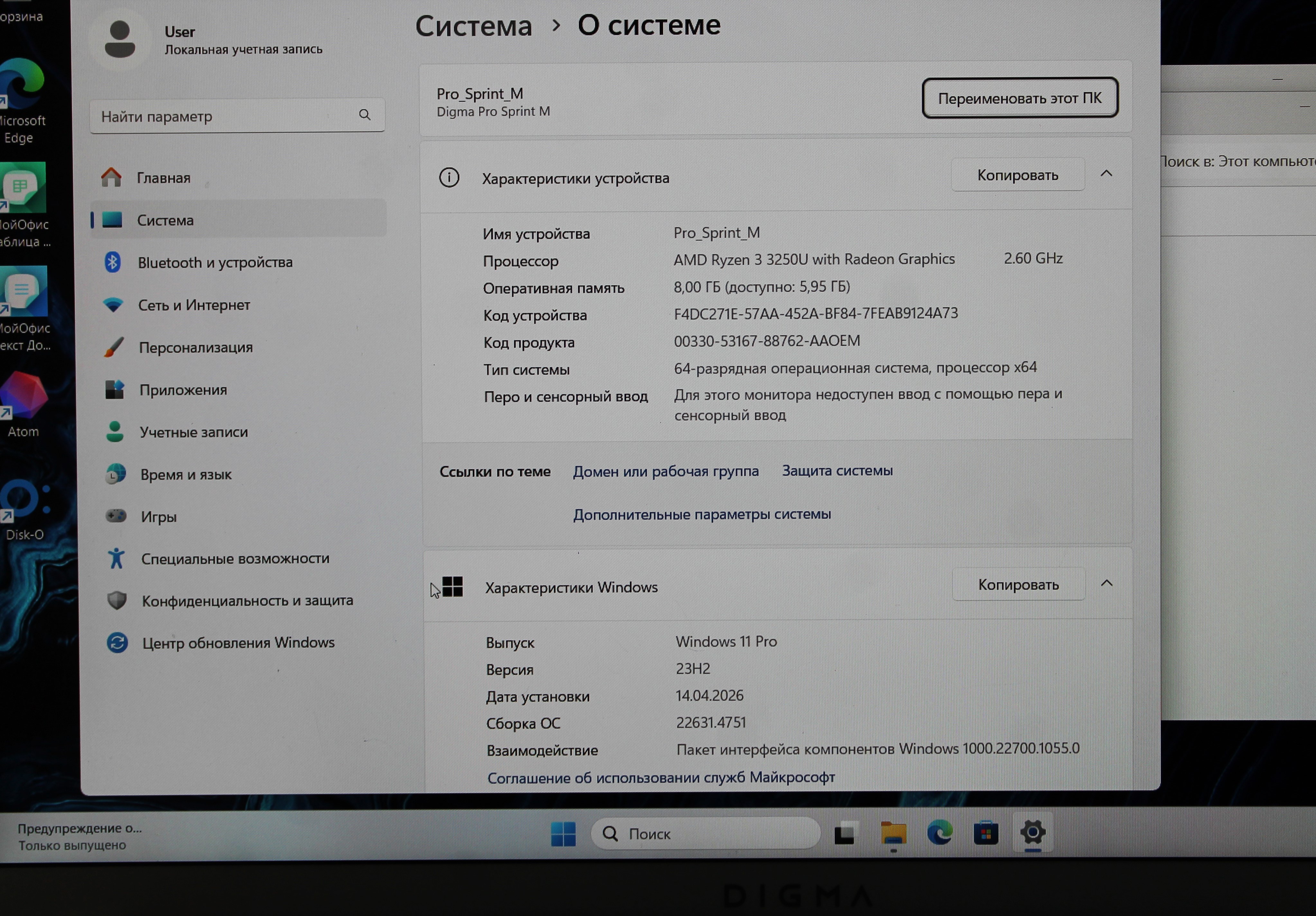This screenshot has height=916, width=1316.
Task: Click the Privacy shield icon
Action: coord(117,600)
